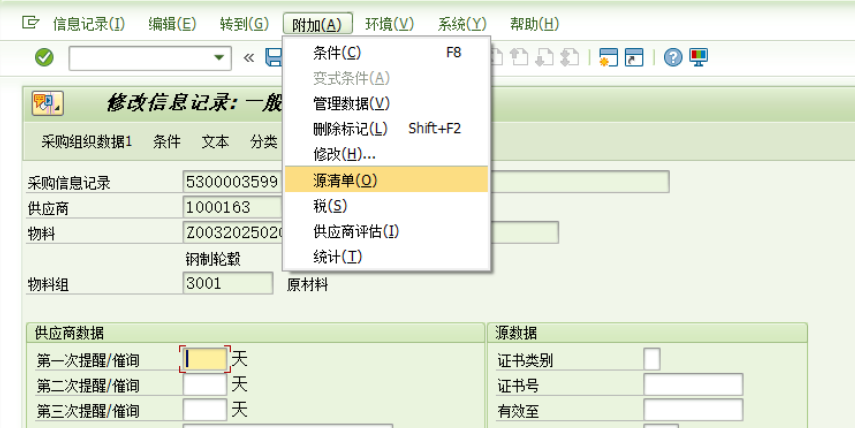Click the Save disk icon

point(273,57)
